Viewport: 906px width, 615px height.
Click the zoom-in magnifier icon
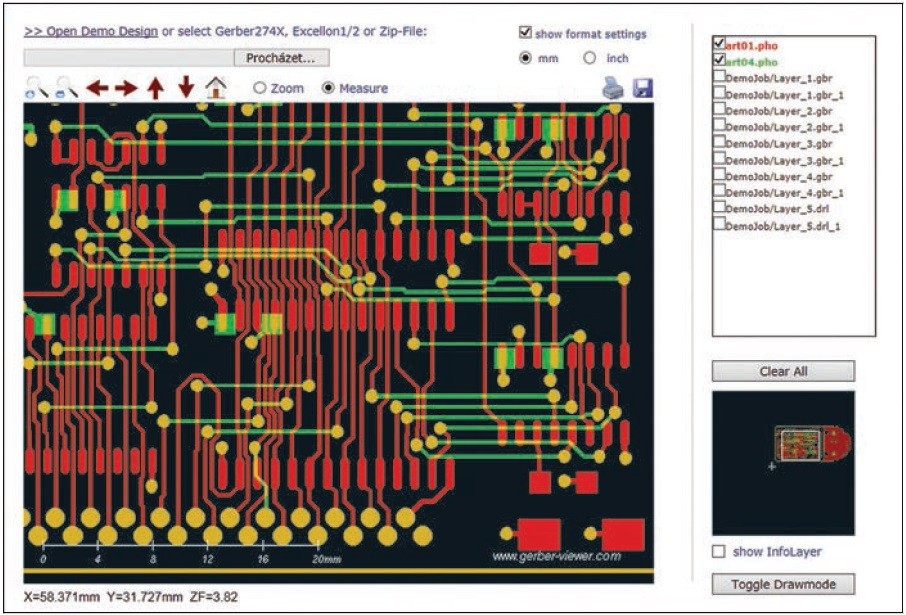tap(36, 88)
